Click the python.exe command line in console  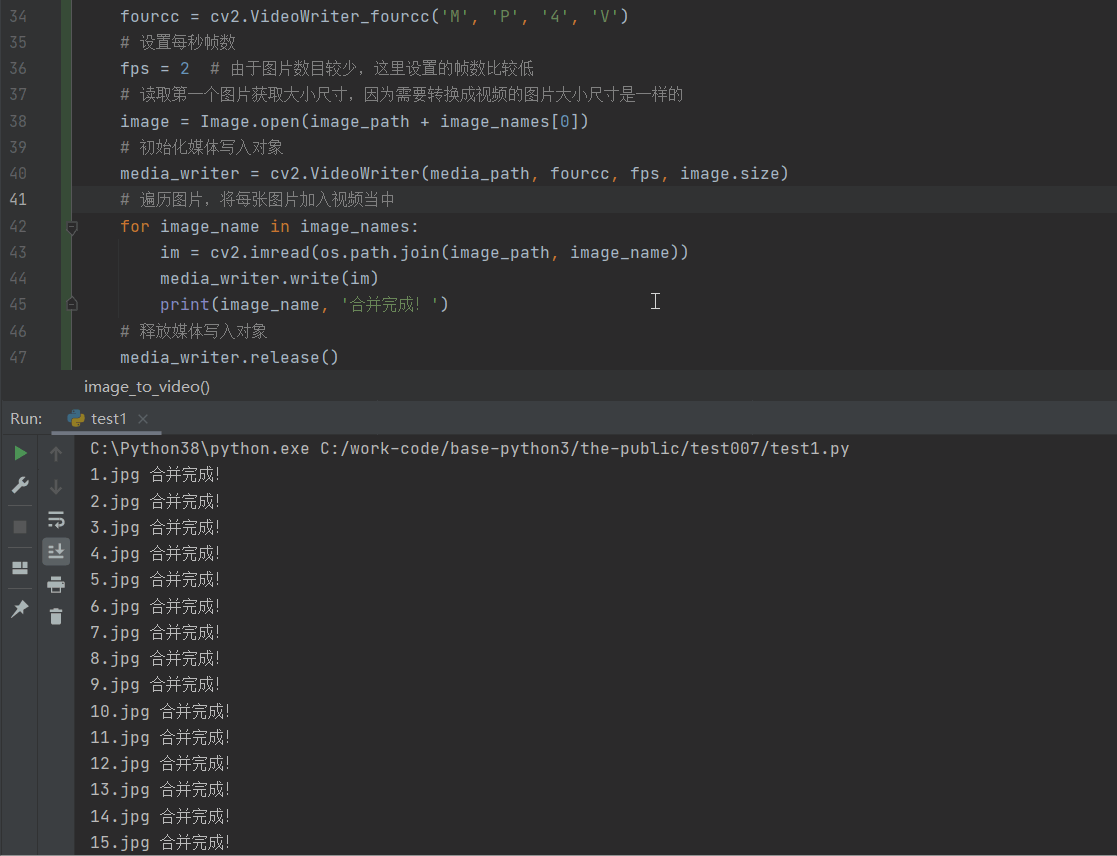click(x=469, y=449)
